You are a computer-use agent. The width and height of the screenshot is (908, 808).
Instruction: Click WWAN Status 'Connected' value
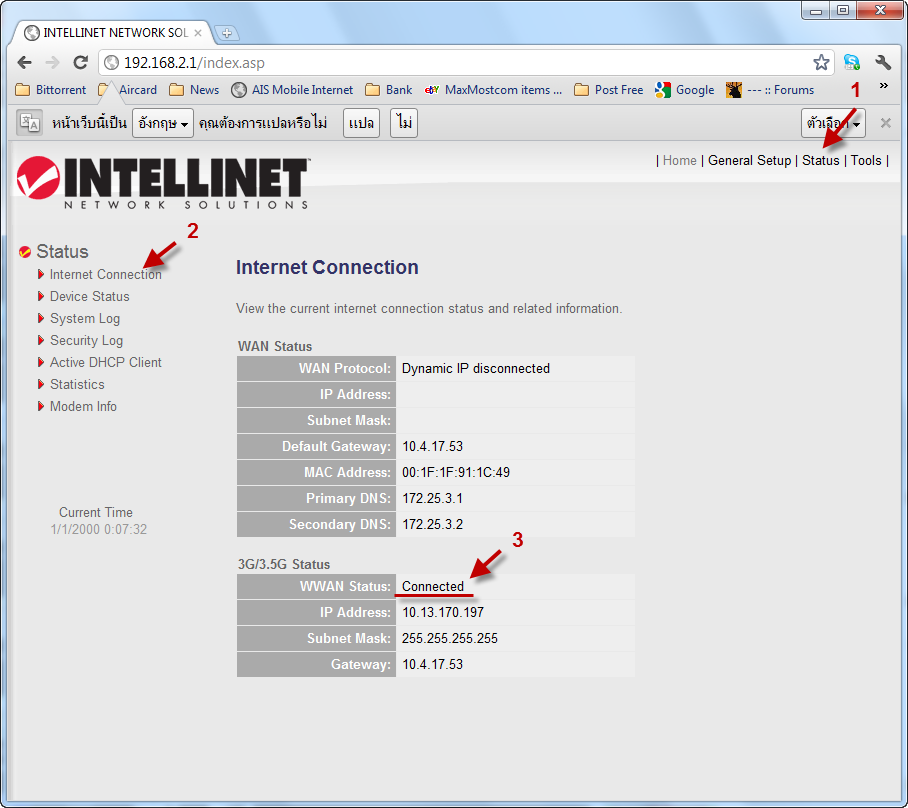click(x=433, y=587)
